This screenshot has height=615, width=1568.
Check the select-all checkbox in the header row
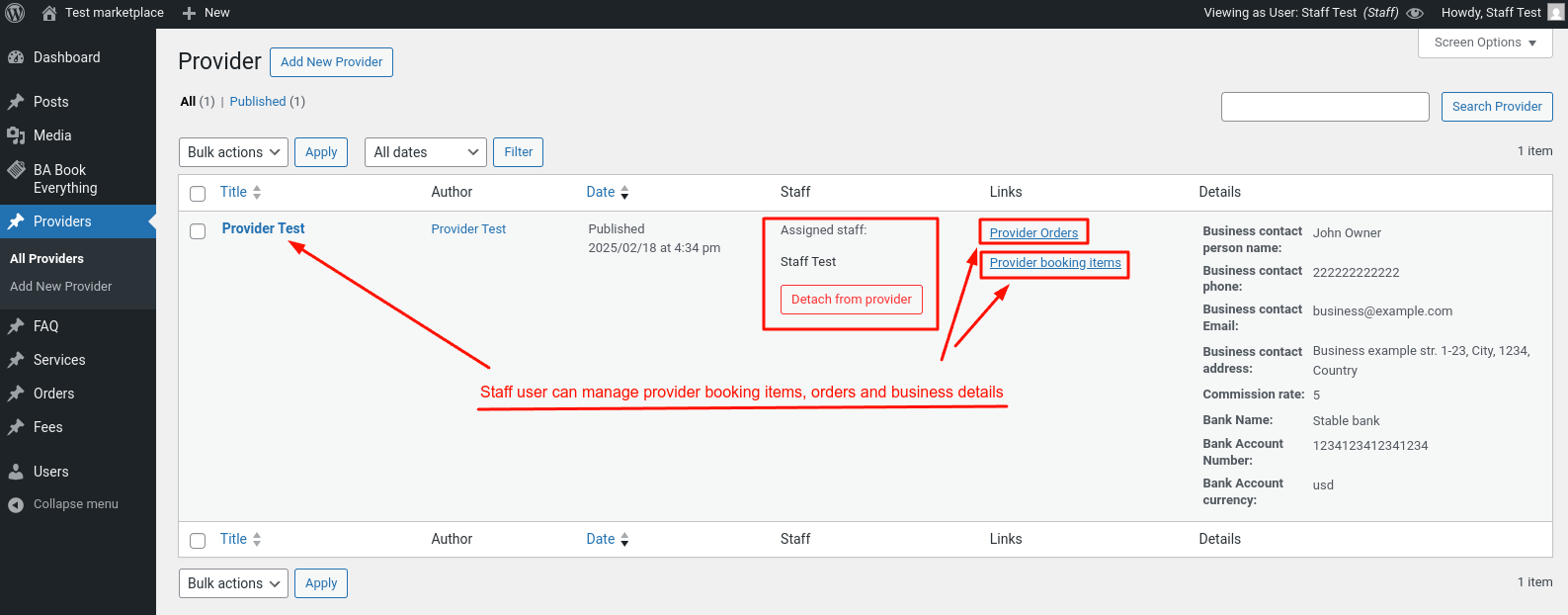pyautogui.click(x=198, y=193)
